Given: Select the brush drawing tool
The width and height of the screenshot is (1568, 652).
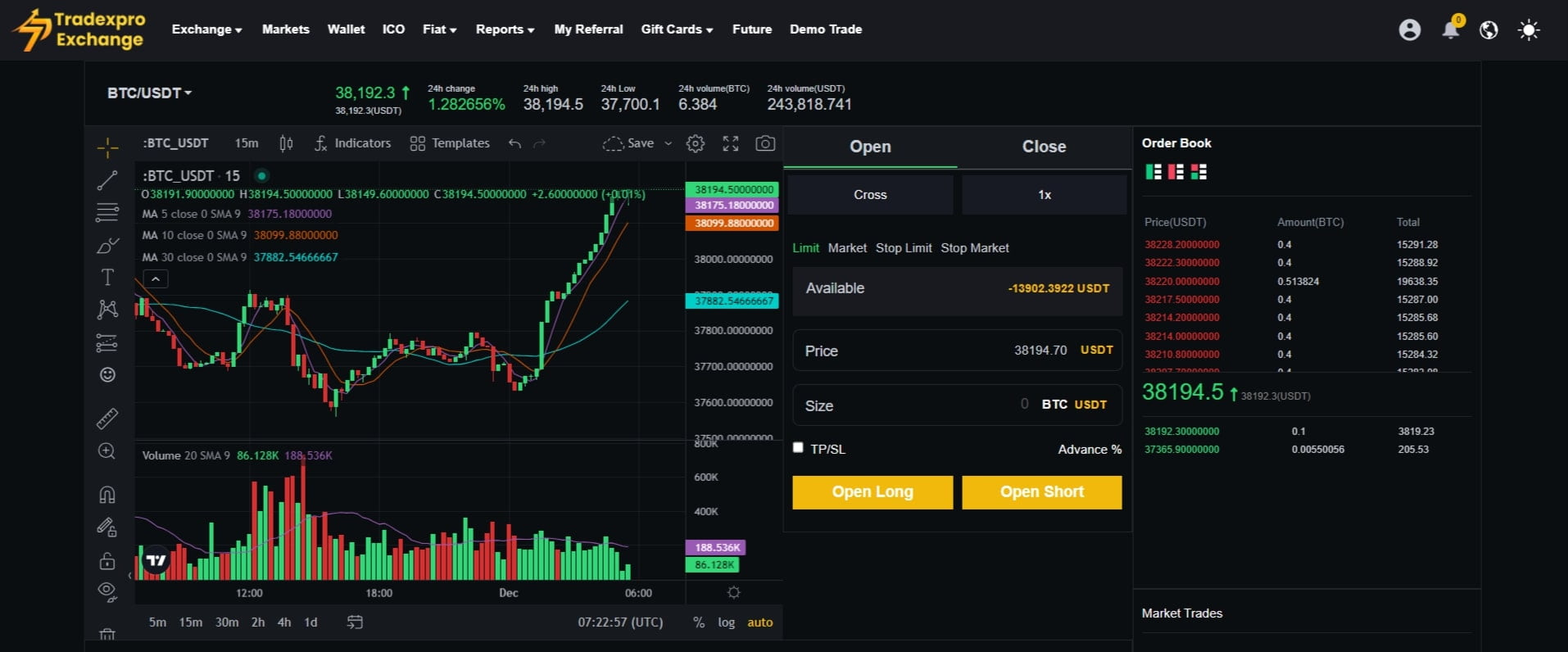Looking at the screenshot, I should [107, 246].
